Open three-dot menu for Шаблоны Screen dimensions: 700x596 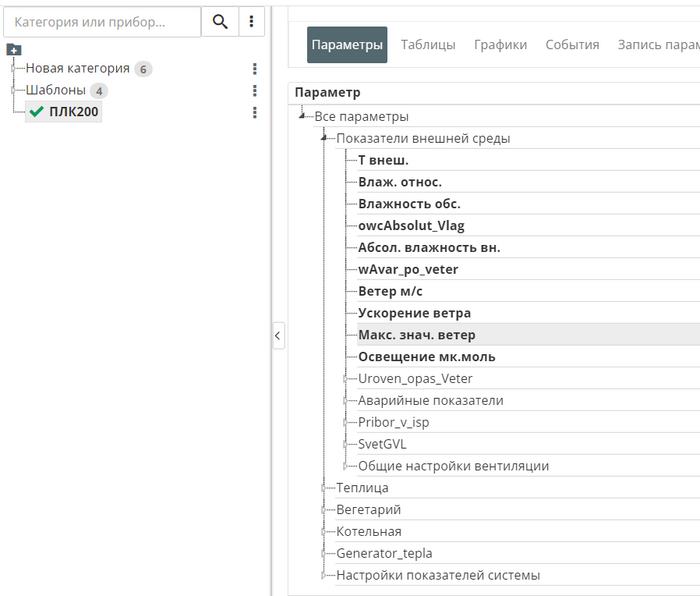(255, 91)
